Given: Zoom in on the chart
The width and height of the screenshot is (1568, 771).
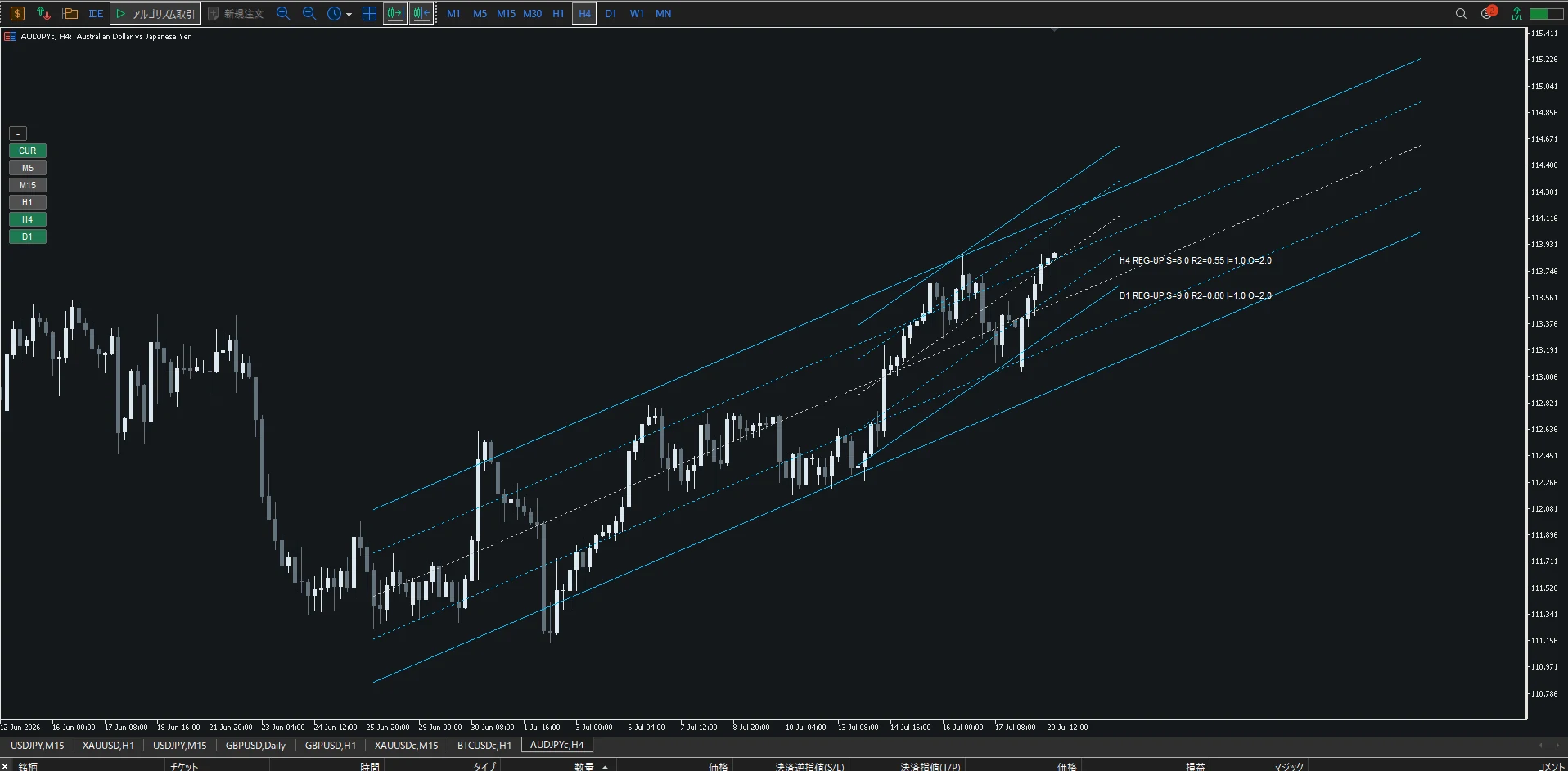Looking at the screenshot, I should [283, 13].
